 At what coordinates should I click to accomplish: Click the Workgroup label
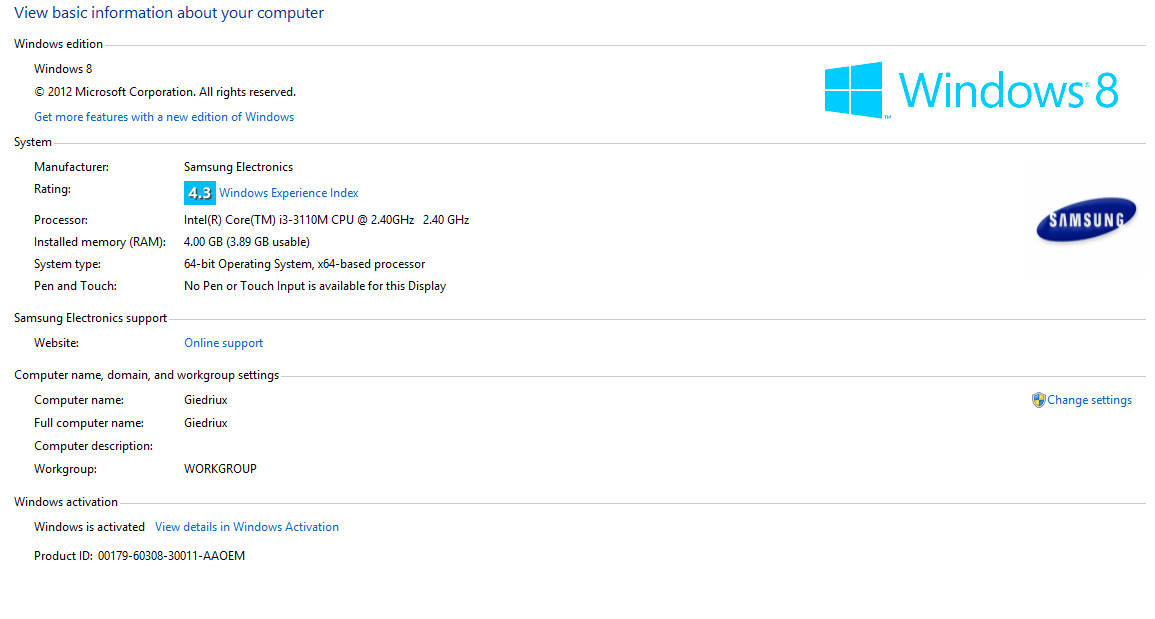coord(66,469)
